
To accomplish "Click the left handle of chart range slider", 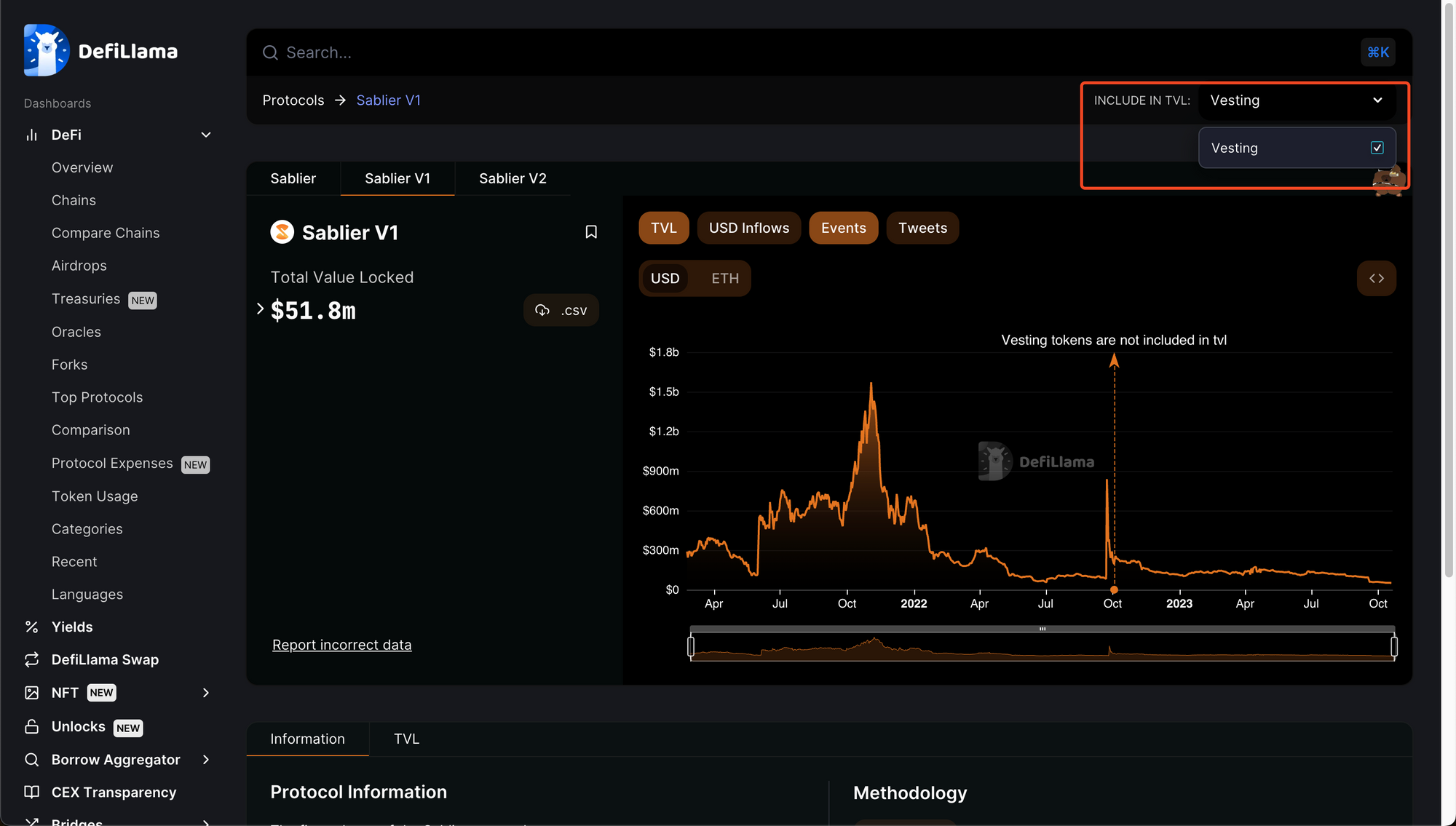I will coord(691,646).
